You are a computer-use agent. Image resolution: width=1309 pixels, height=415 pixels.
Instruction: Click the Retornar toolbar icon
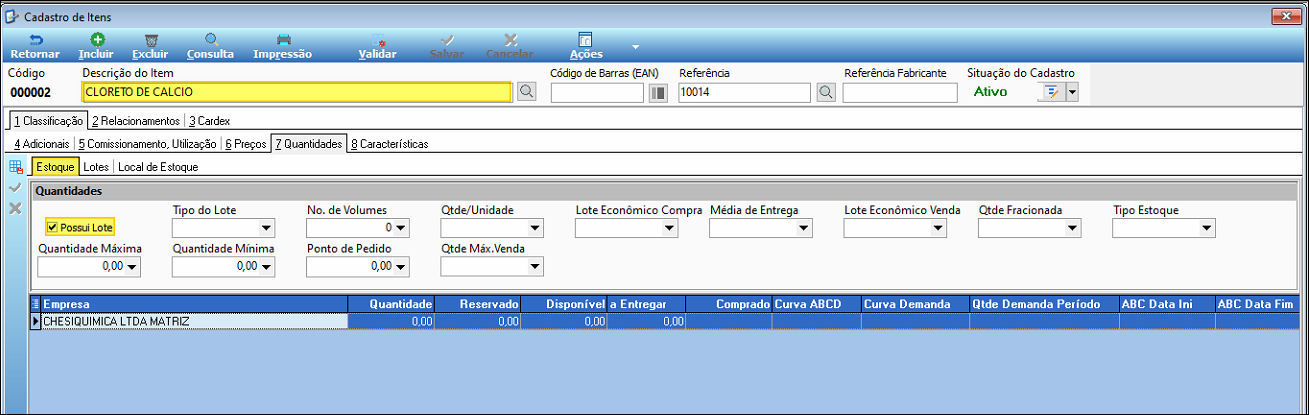point(35,40)
